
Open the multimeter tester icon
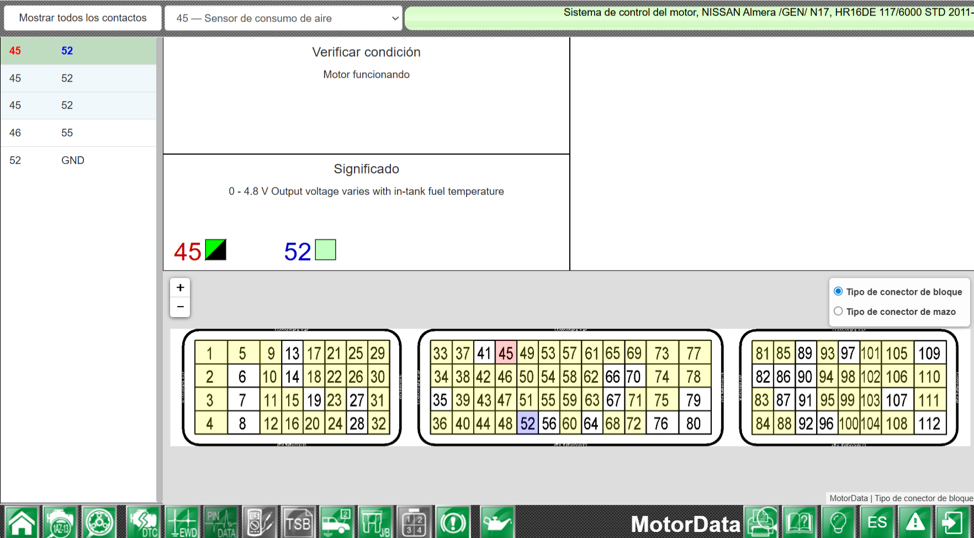tap(260, 522)
